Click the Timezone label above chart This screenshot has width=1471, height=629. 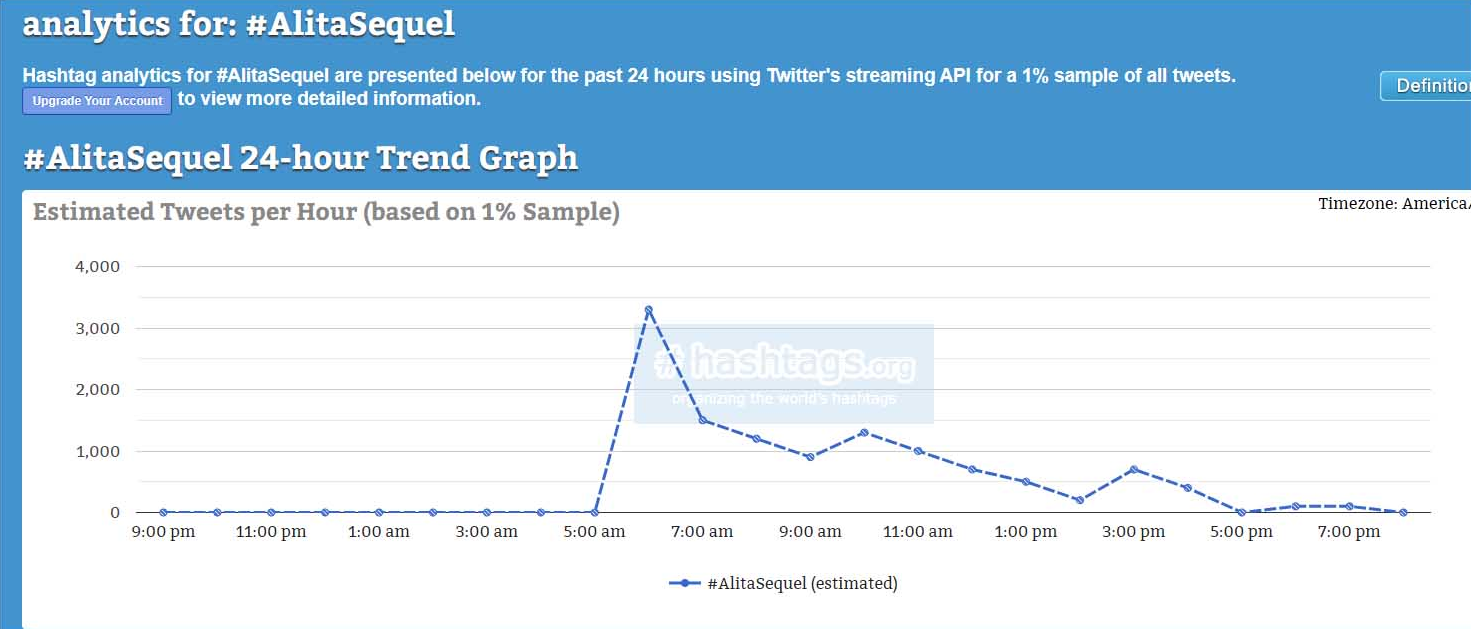1393,204
